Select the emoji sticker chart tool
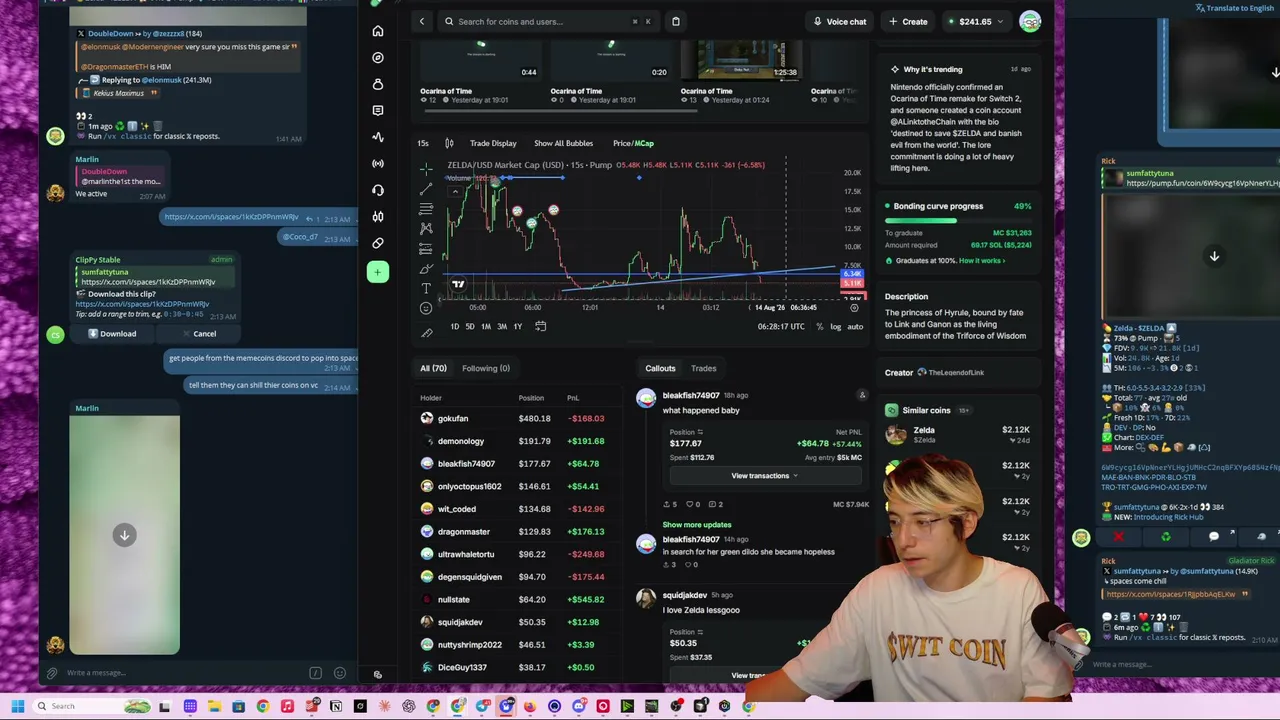 click(426, 308)
